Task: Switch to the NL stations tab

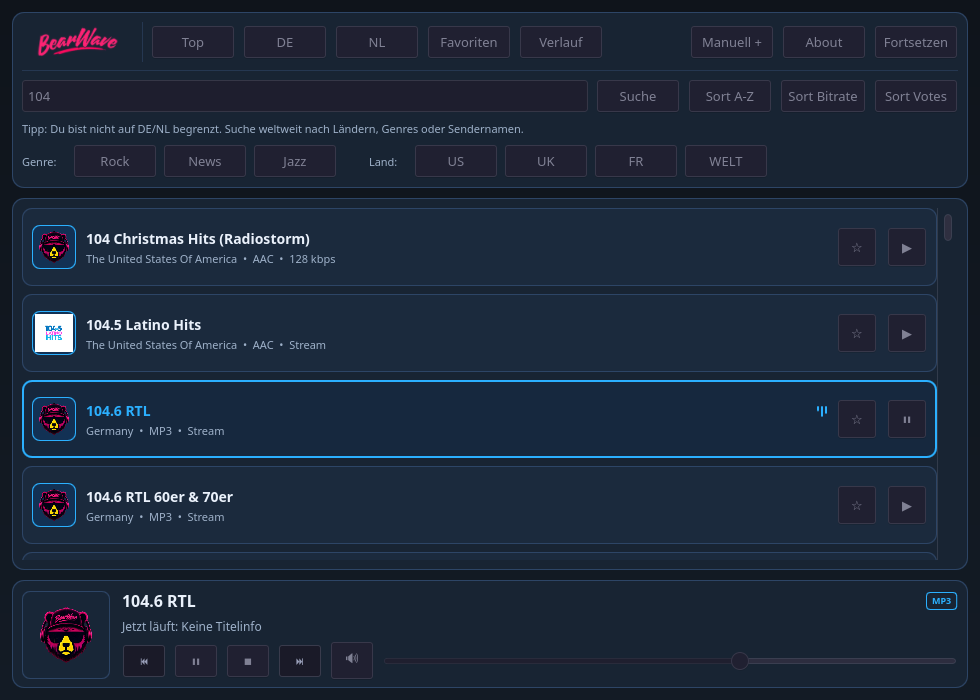Action: pyautogui.click(x=376, y=42)
